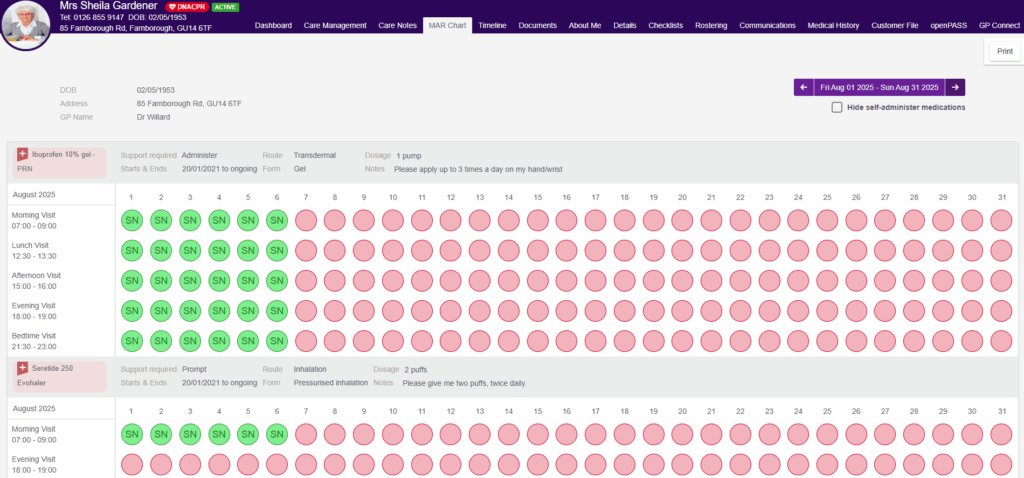
Task: Open Sheila Gardener's profile photo
Action: [x=27, y=24]
